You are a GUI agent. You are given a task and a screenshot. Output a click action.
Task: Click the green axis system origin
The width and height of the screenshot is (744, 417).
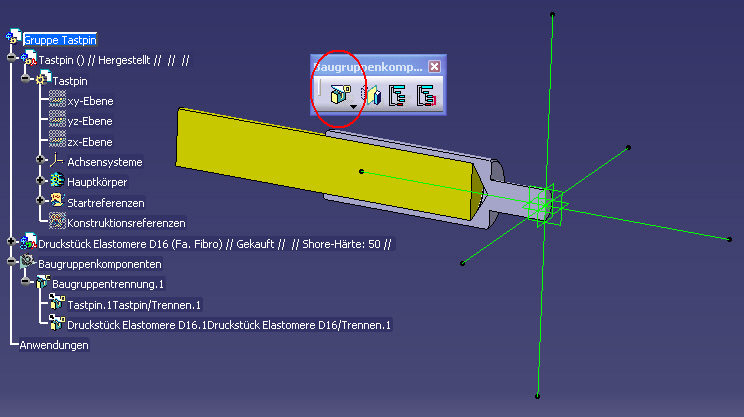545,206
